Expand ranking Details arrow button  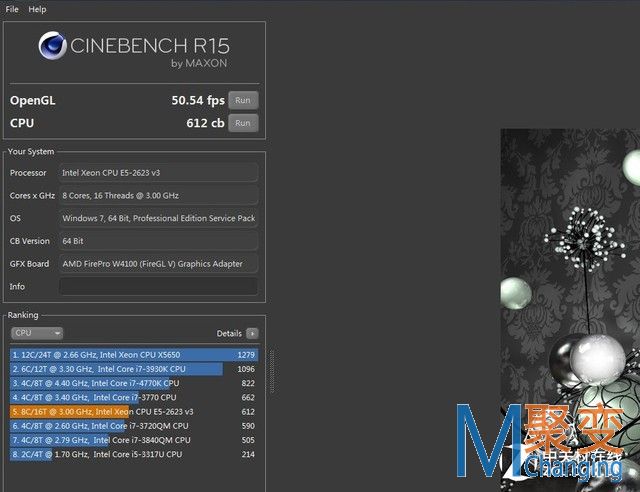(252, 334)
